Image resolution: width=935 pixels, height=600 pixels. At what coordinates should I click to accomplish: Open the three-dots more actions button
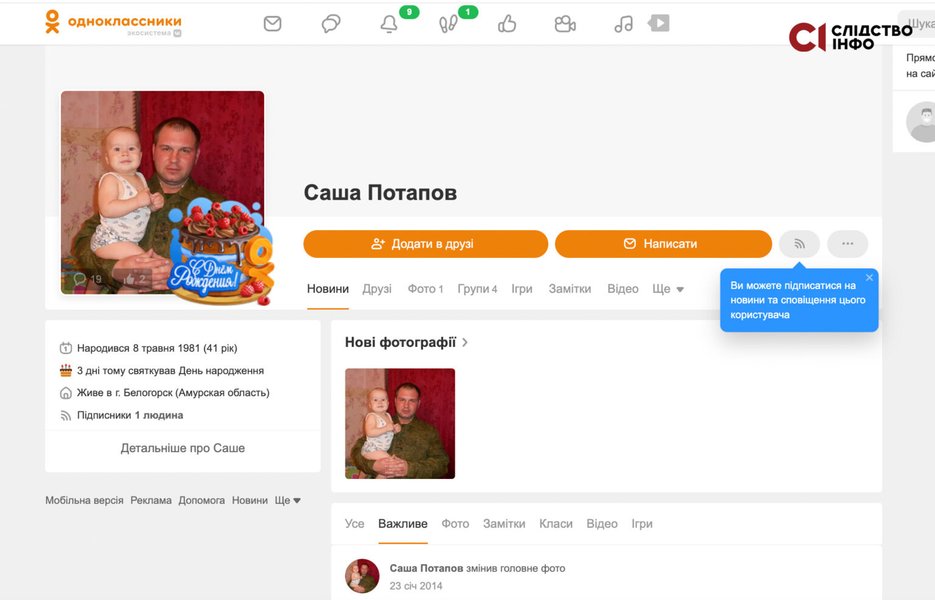tap(848, 244)
